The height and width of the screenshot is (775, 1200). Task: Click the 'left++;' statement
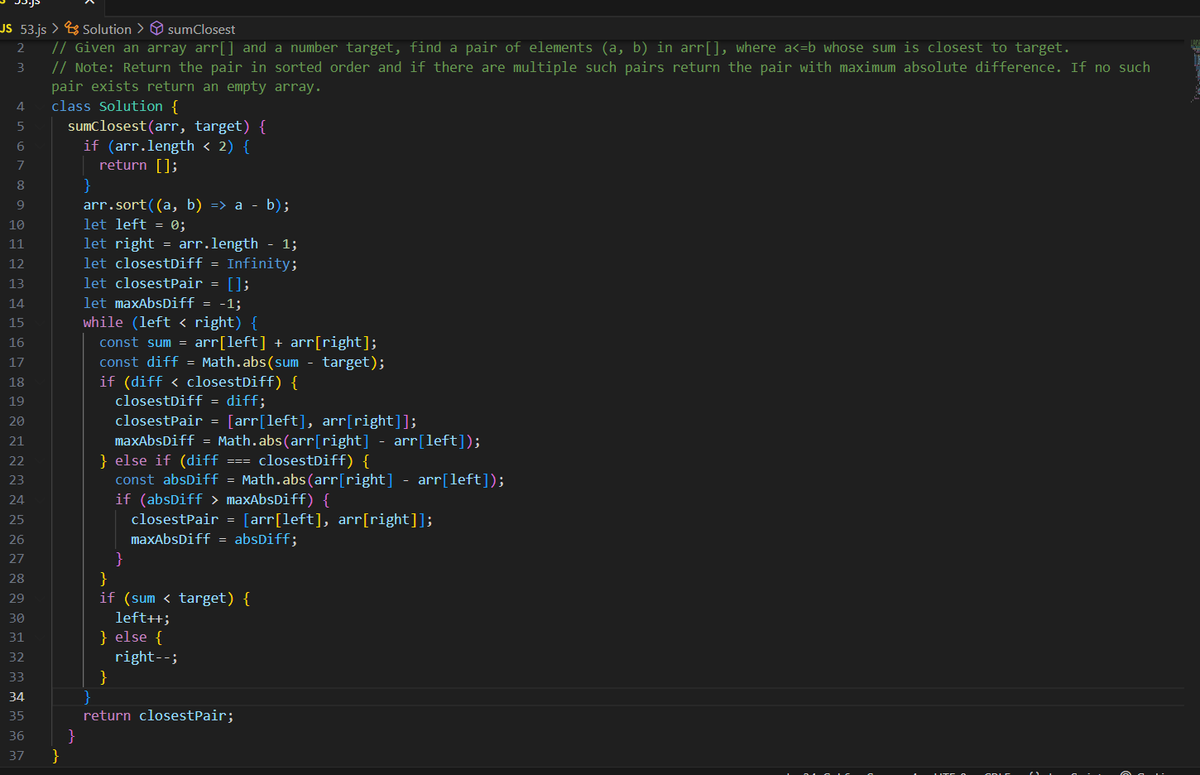click(142, 618)
